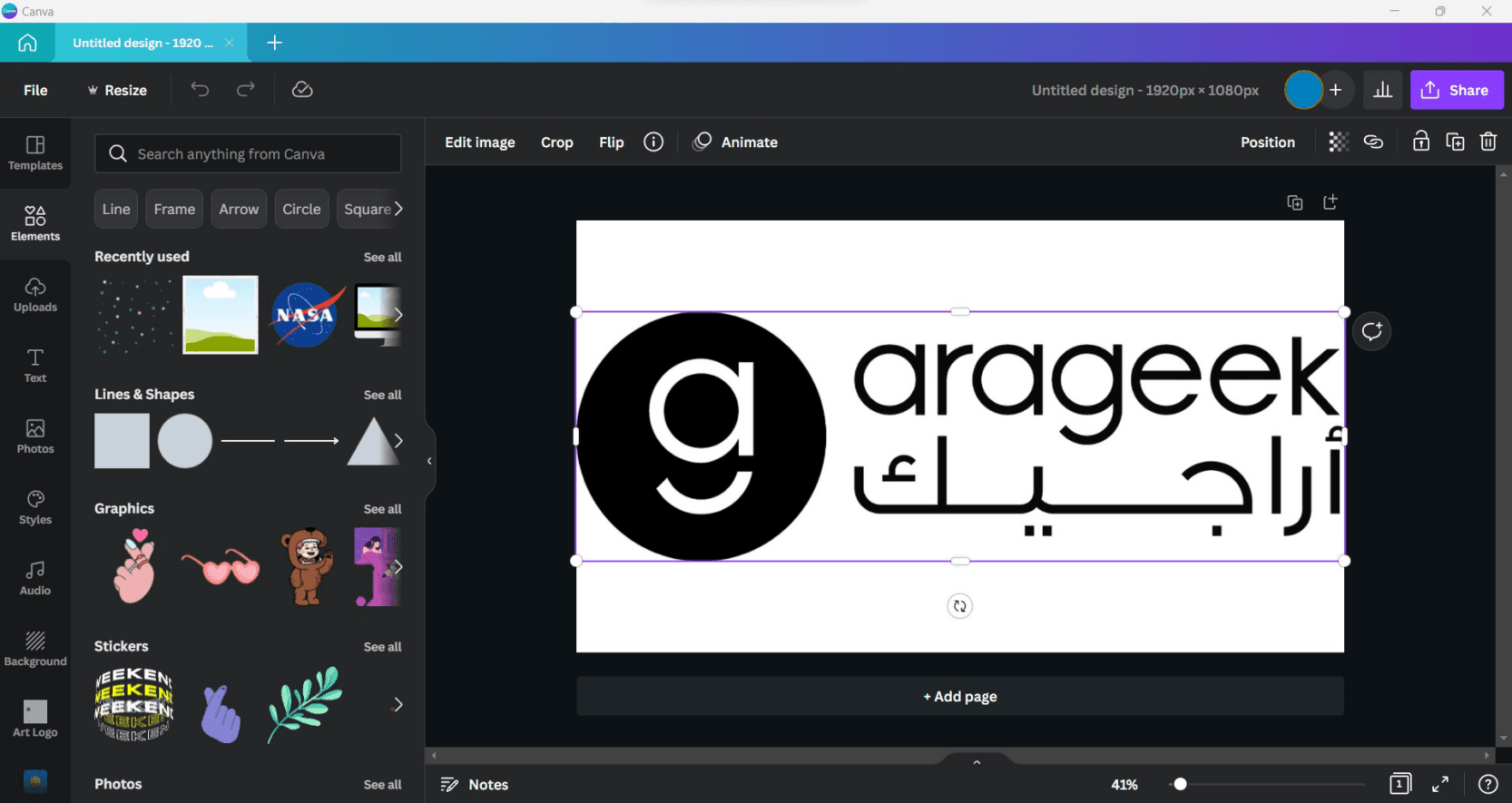This screenshot has height=803, width=1512.
Task: Select the Frame filter chip
Action: (x=174, y=209)
